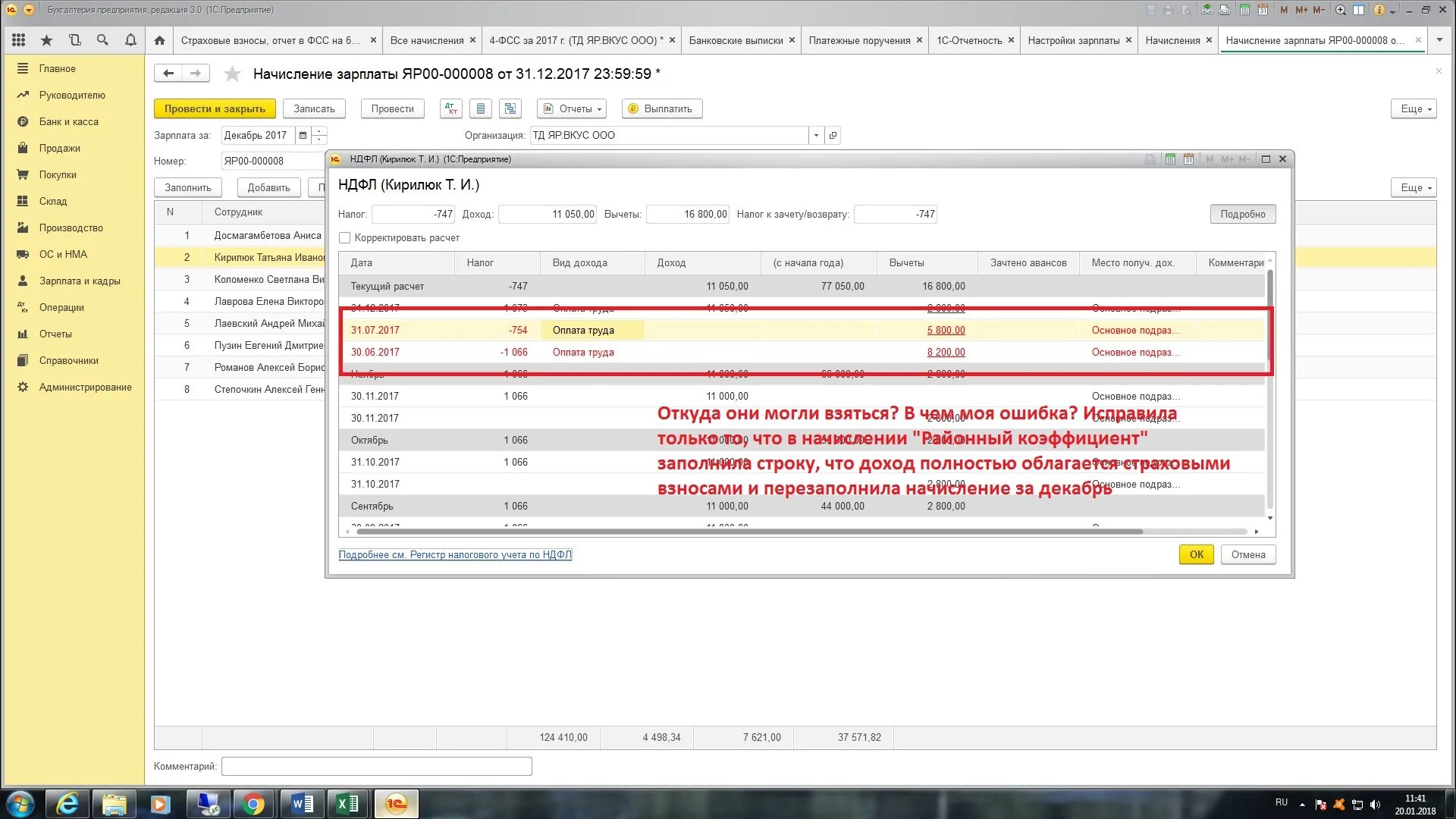Open the Организация record in a form

833,135
